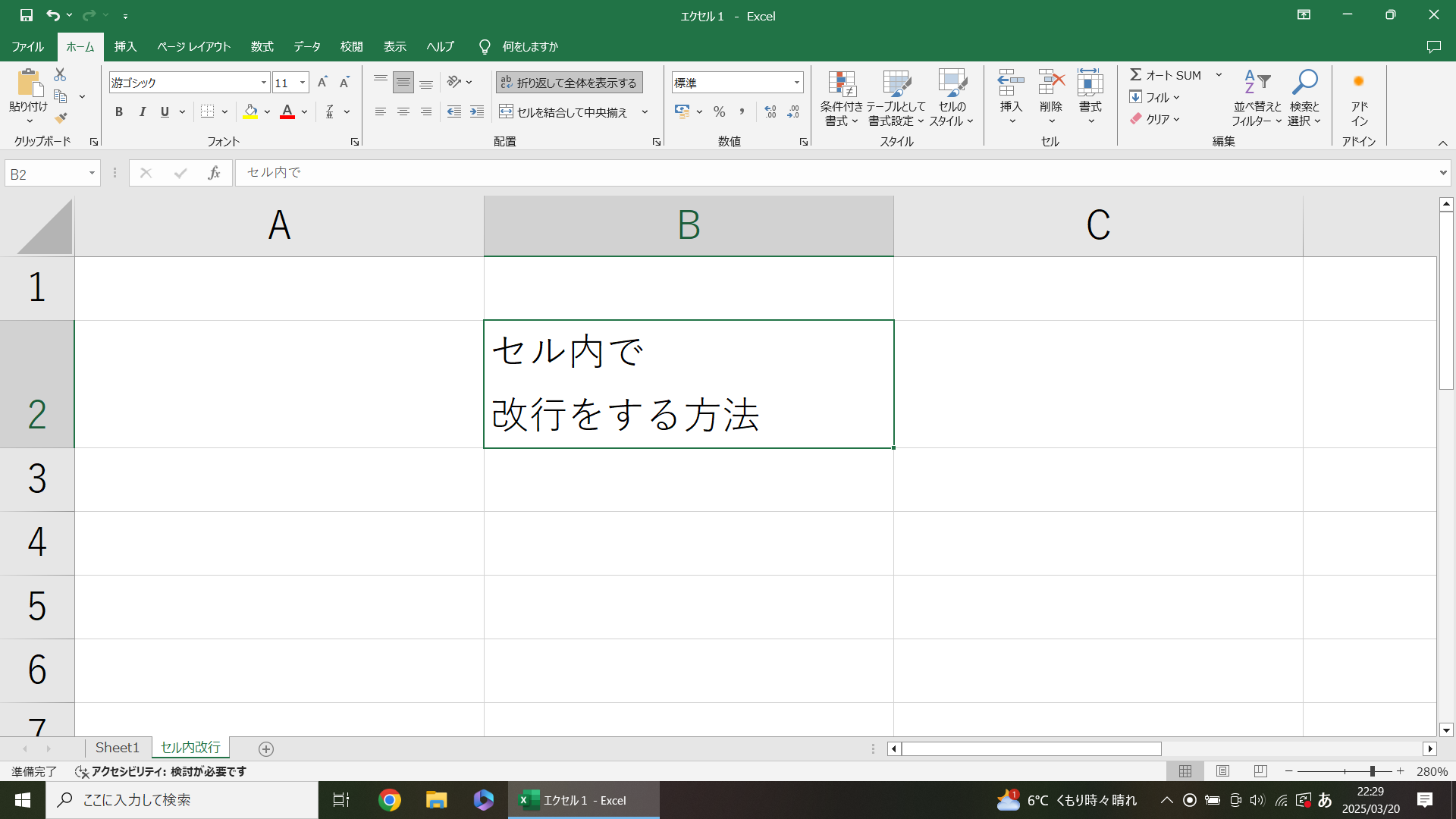Toggle bottom vertical alignment
This screenshot has height=819, width=1456.
426,82
